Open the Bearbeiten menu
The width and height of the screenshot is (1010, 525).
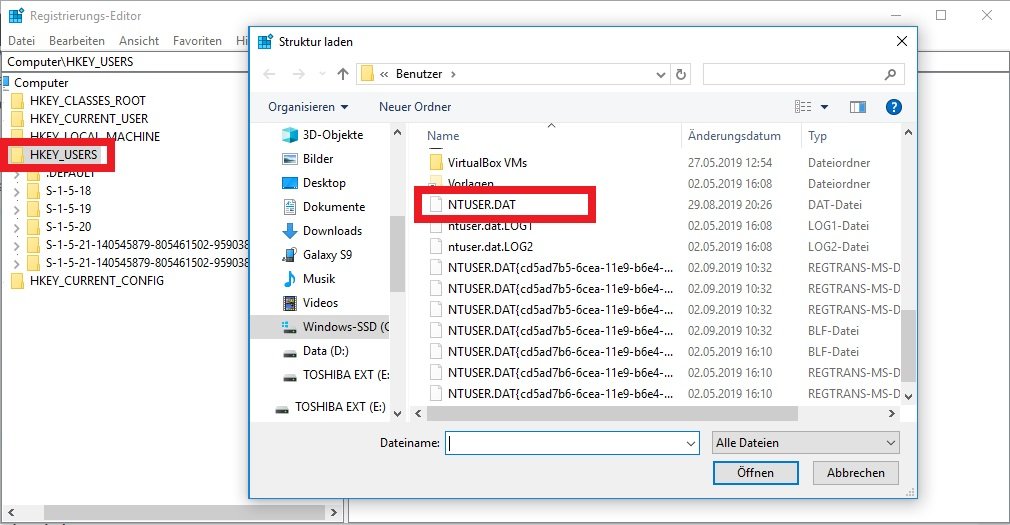[x=77, y=41]
